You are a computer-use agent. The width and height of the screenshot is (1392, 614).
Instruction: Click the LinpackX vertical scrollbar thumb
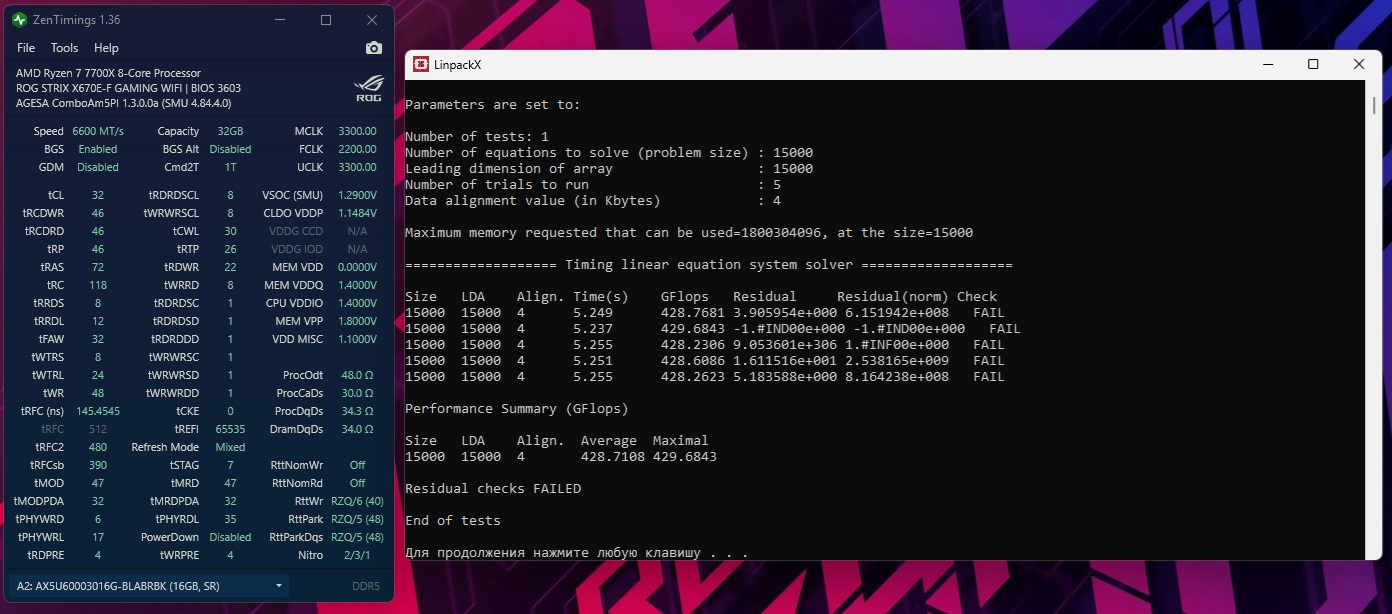pyautogui.click(x=1374, y=105)
